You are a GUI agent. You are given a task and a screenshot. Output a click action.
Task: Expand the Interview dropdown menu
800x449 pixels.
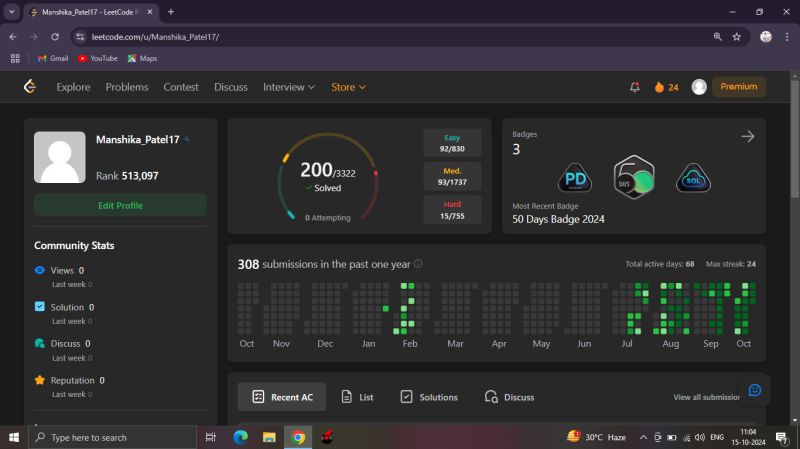coord(289,87)
